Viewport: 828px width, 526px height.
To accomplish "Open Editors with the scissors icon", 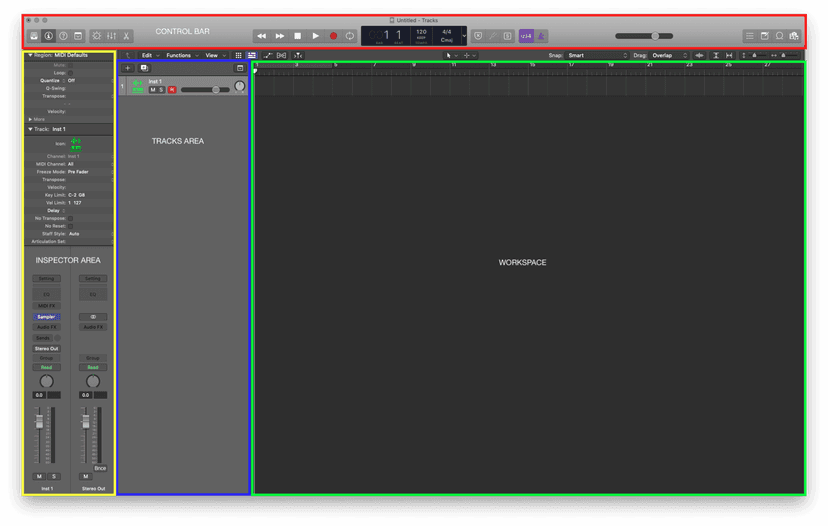I will 126,36.
